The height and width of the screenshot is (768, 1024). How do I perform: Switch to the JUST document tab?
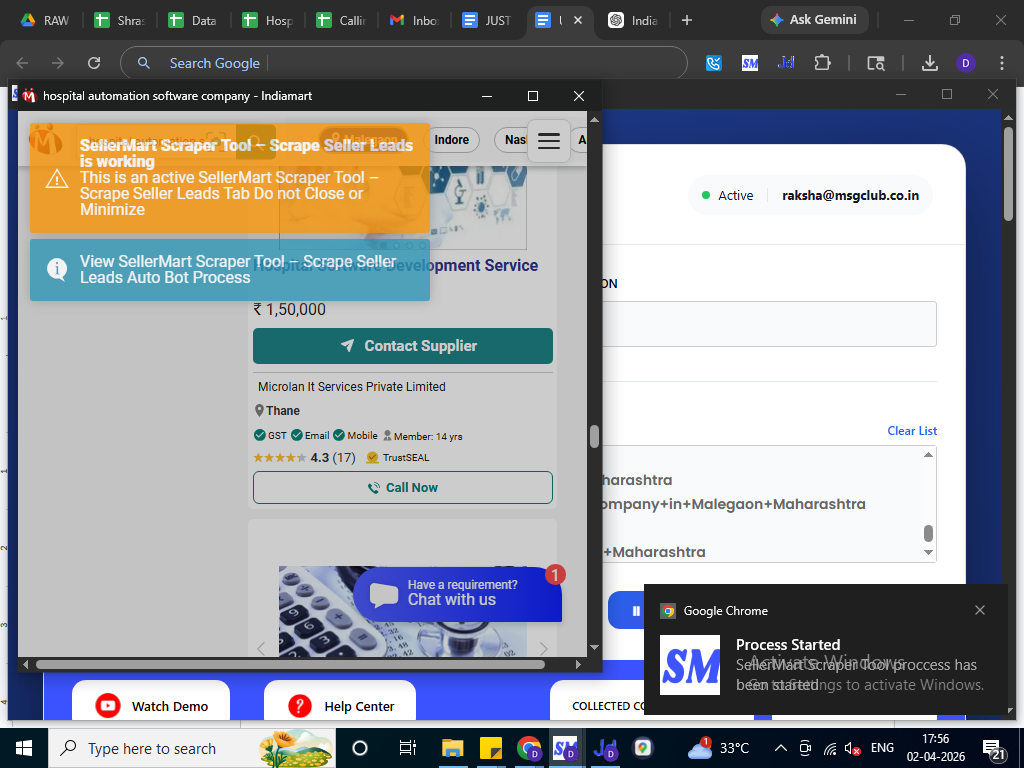click(487, 20)
